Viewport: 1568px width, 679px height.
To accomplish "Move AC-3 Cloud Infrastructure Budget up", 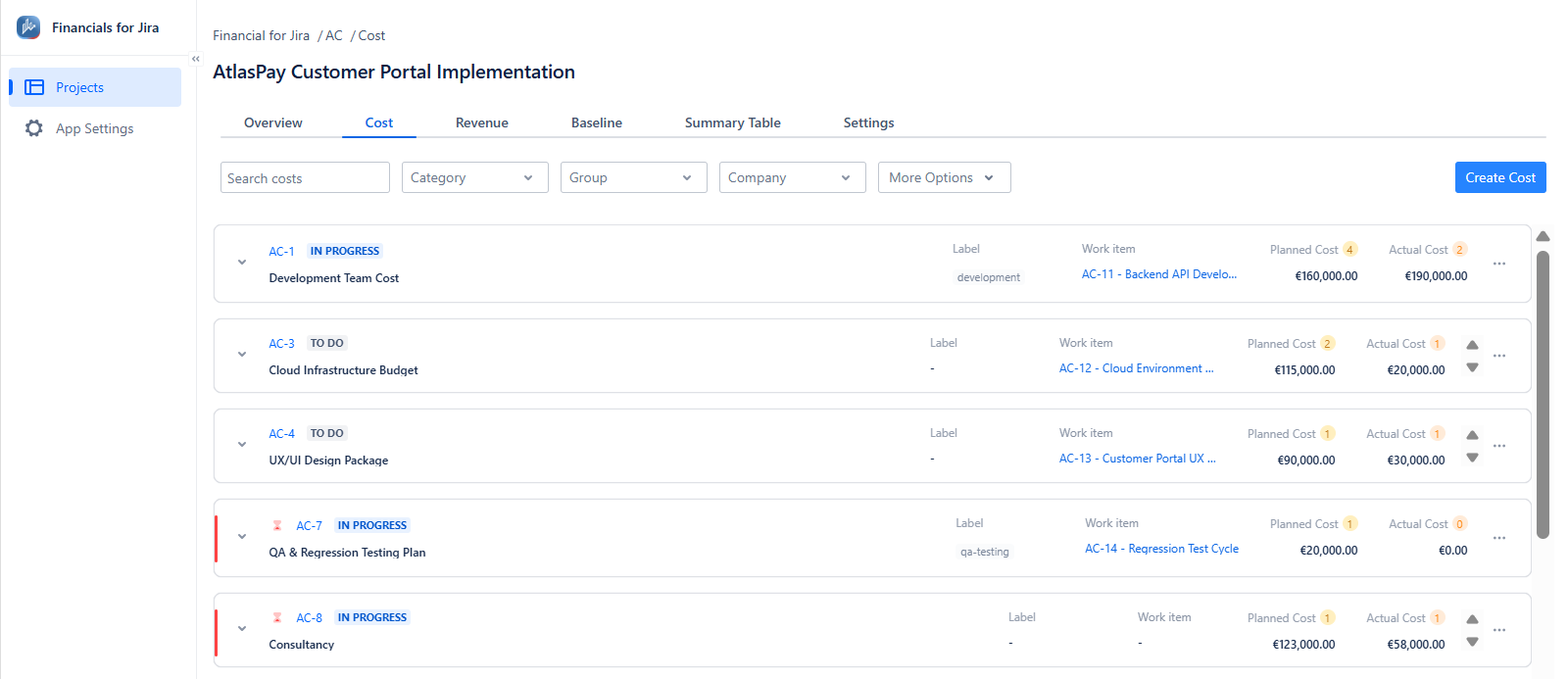I will pyautogui.click(x=1472, y=345).
